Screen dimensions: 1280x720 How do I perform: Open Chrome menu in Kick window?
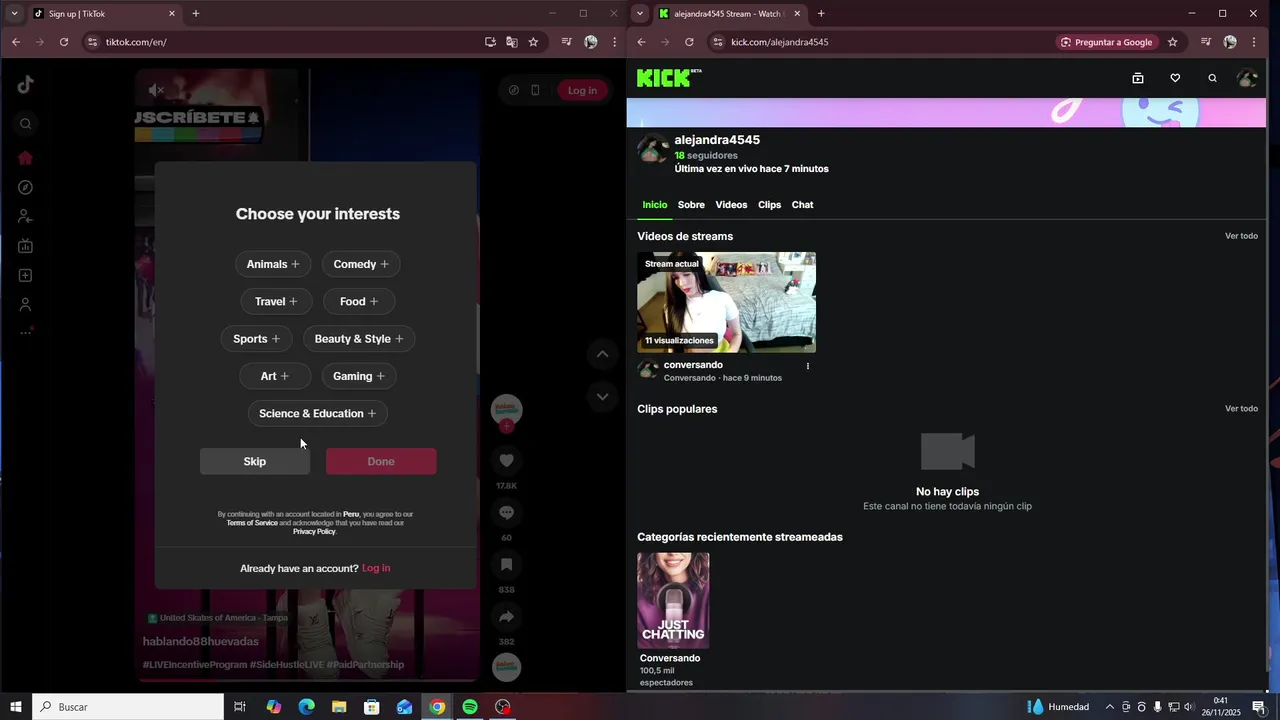pos(1254,42)
